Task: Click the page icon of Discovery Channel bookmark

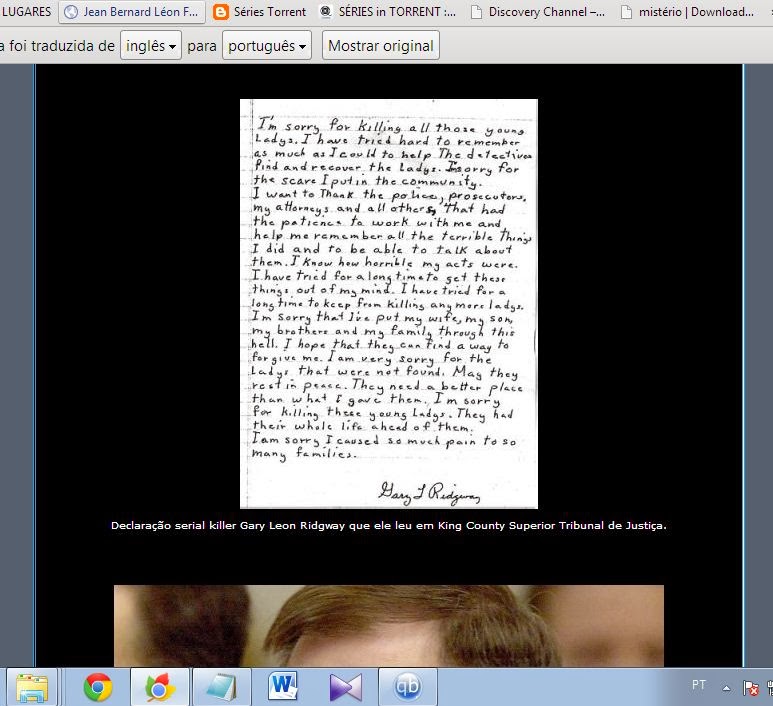Action: (x=476, y=12)
